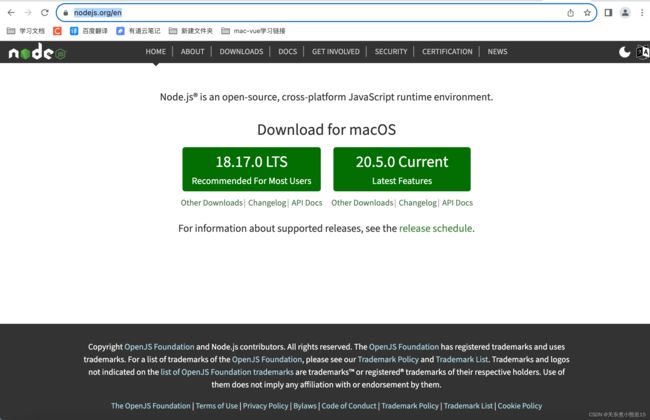Open the 新建文件夹 bookmarks folder
650x420 pixels.
tap(191, 31)
